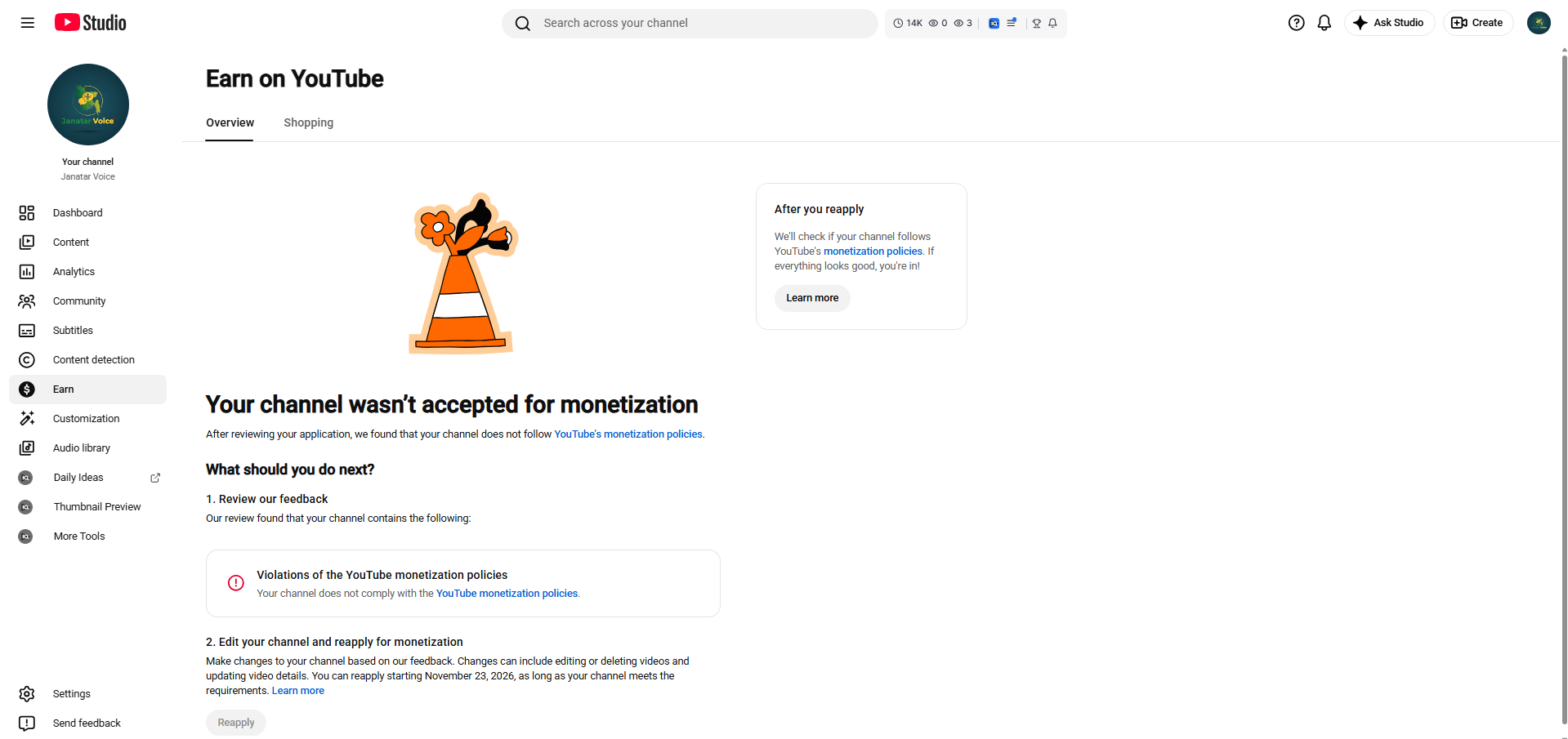Click the magnifier search icon
This screenshot has width=1568, height=739.
523,24
